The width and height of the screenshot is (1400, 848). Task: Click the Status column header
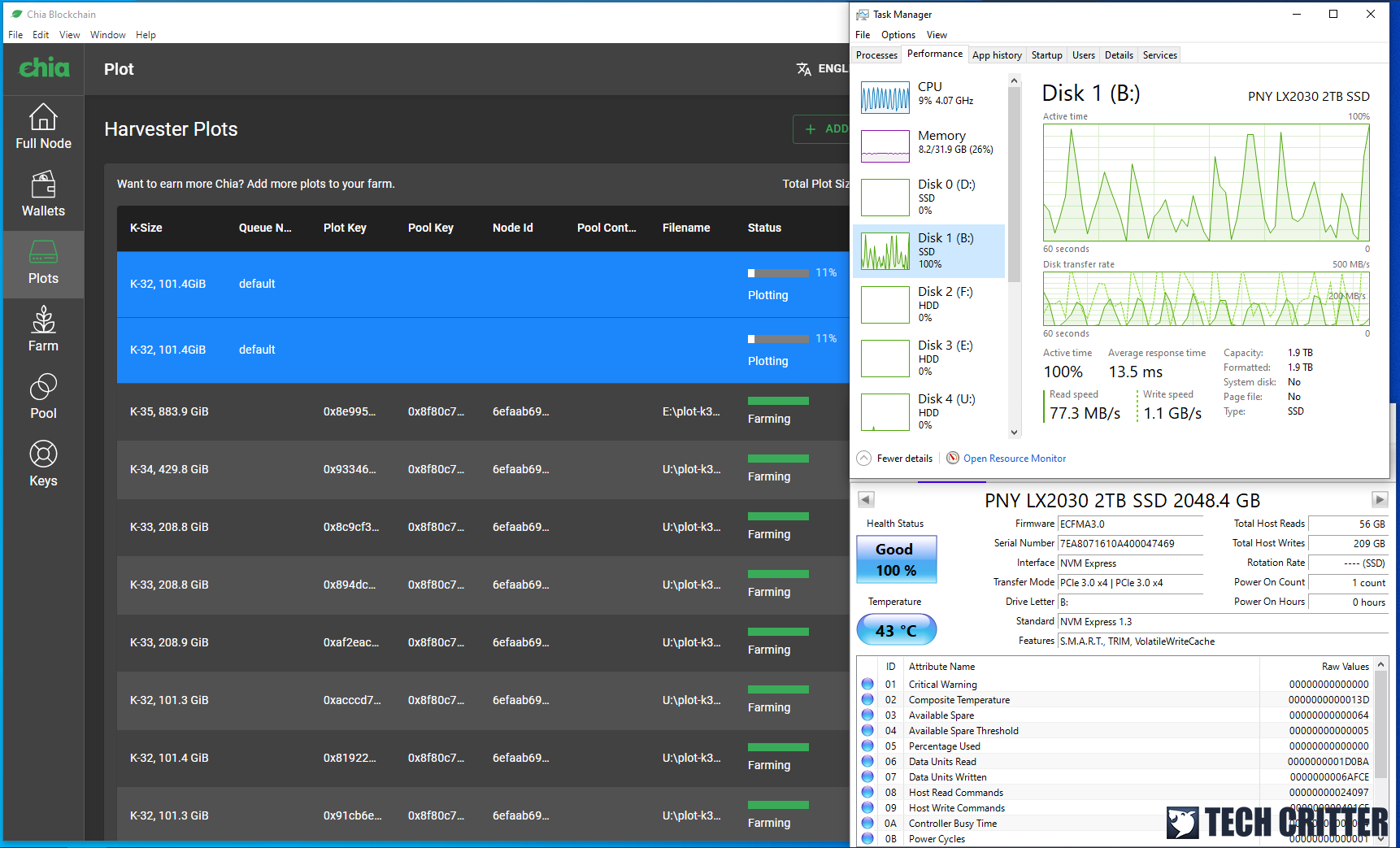[764, 228]
